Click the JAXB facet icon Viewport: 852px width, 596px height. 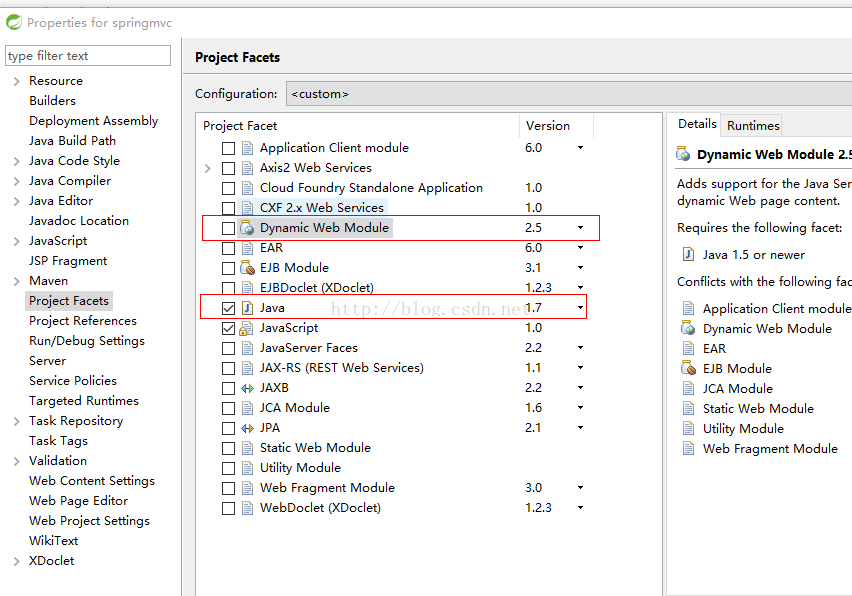click(x=248, y=388)
